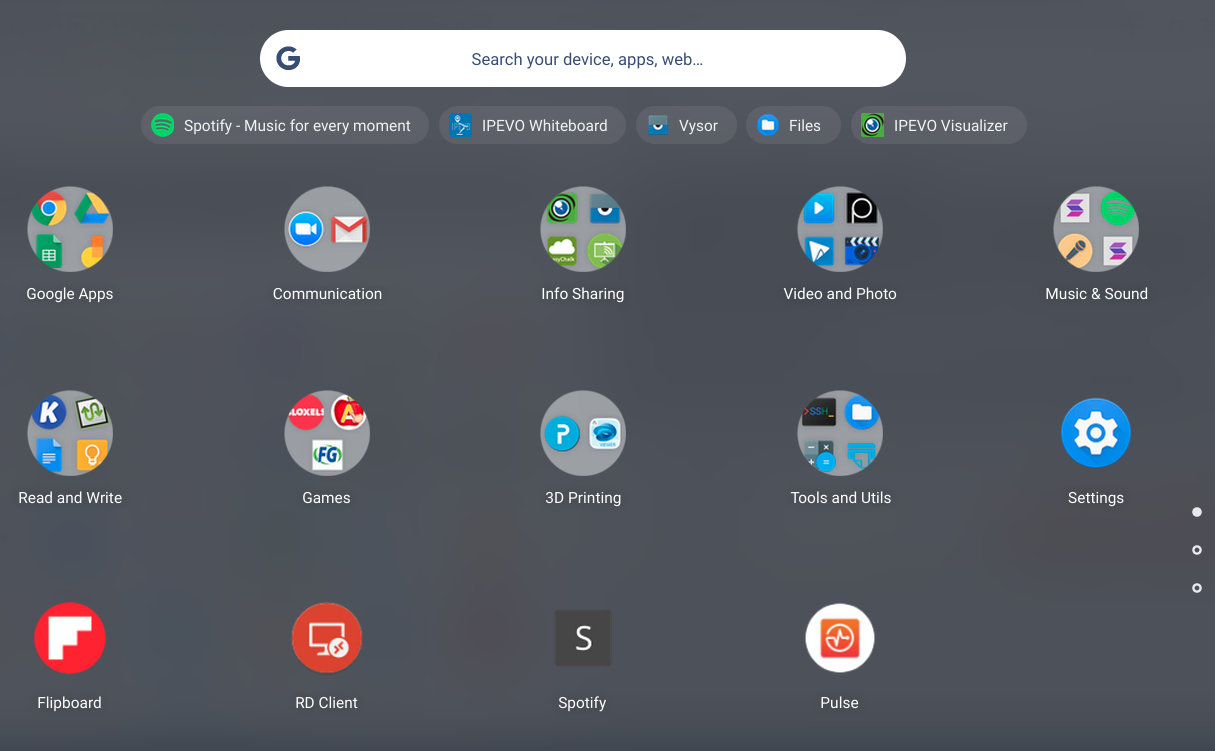Click the Google G logo in search bar

(289, 59)
